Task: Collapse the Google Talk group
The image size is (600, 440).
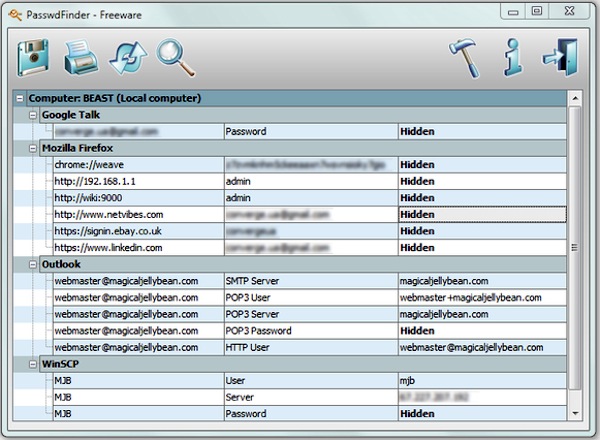Action: [33, 115]
